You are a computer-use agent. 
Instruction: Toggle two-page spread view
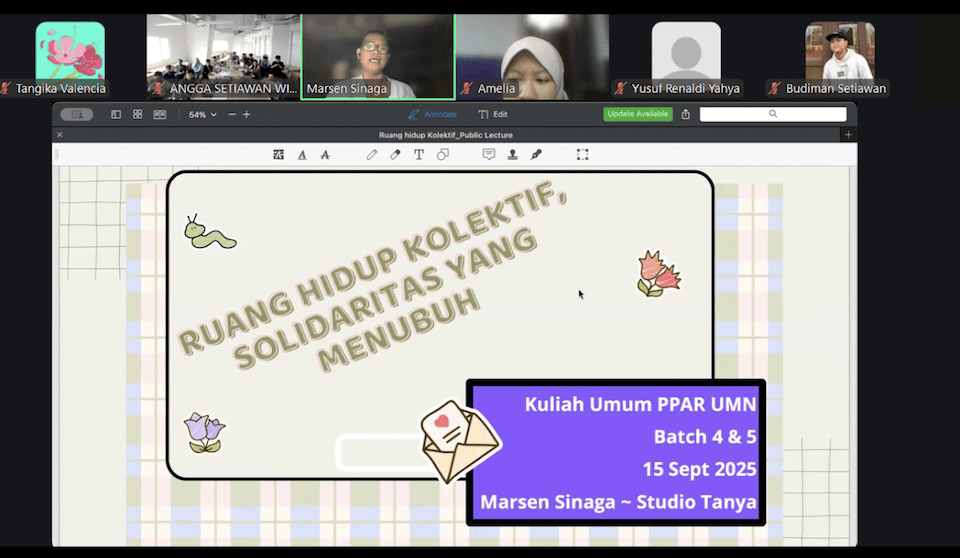coord(160,115)
